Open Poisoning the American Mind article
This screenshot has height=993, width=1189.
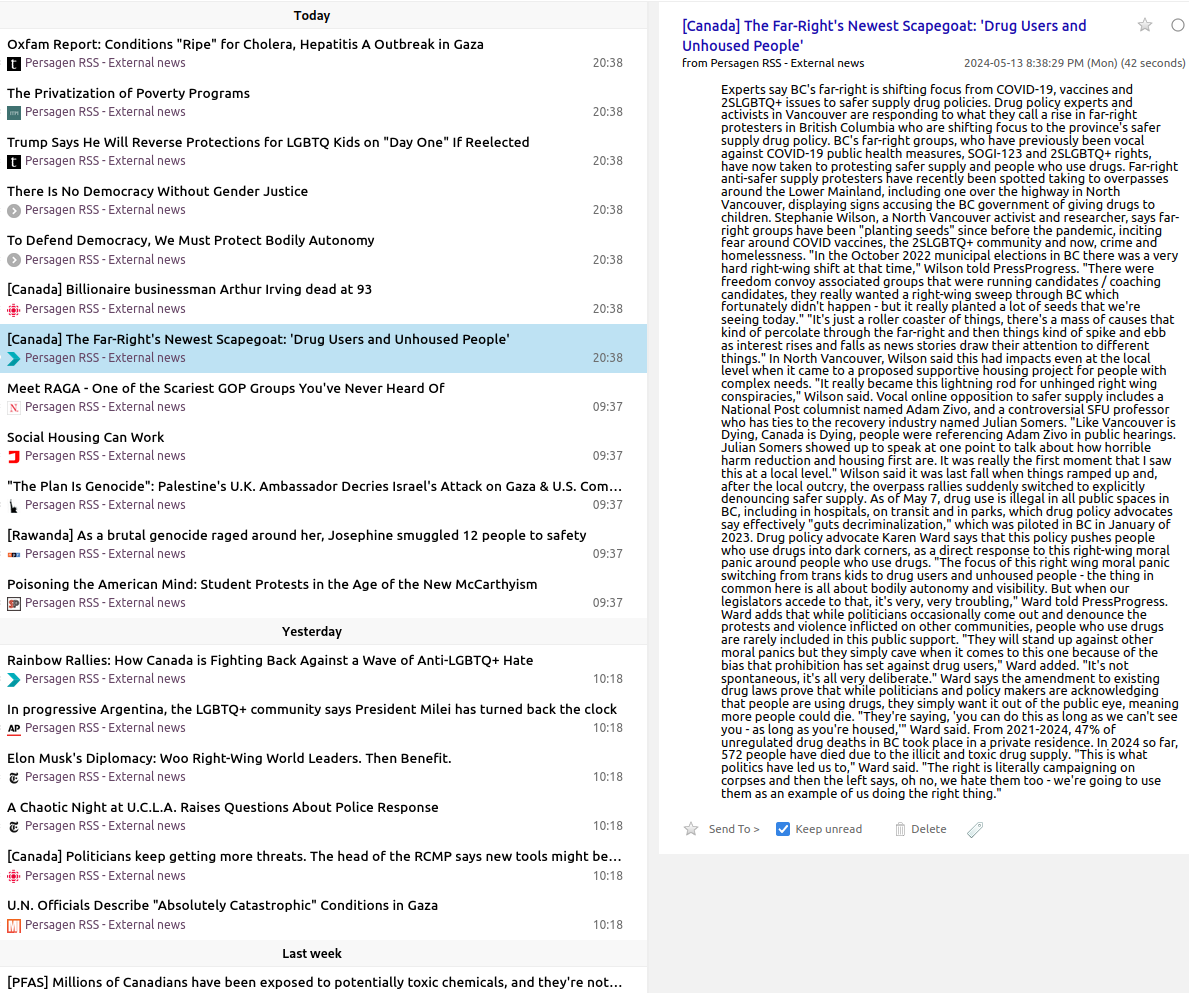coord(323,594)
